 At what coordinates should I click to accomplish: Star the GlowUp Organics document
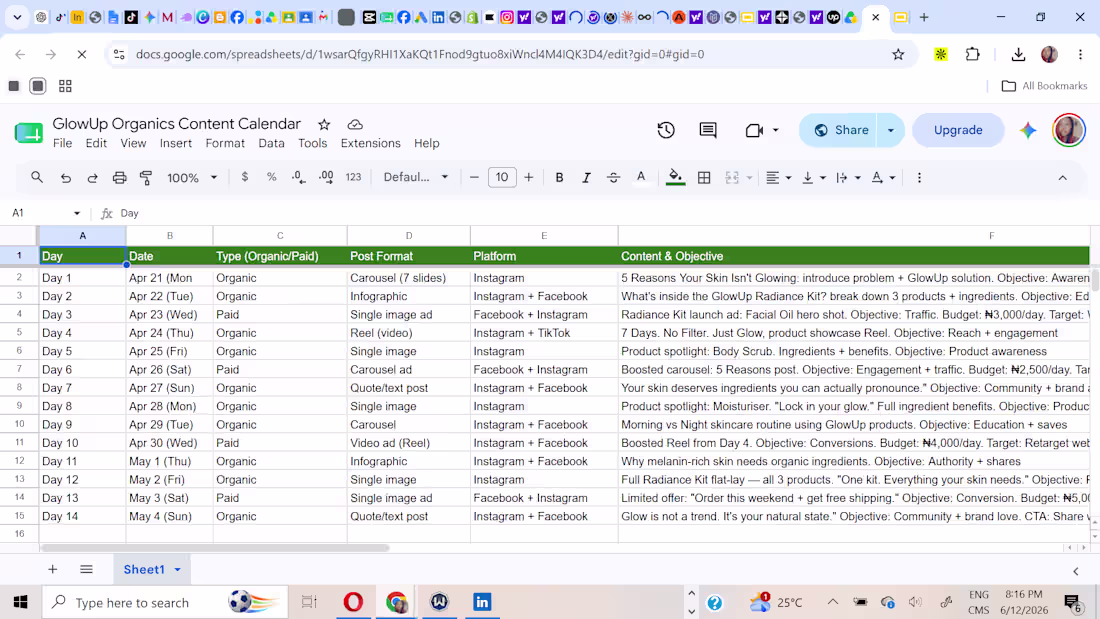click(324, 125)
